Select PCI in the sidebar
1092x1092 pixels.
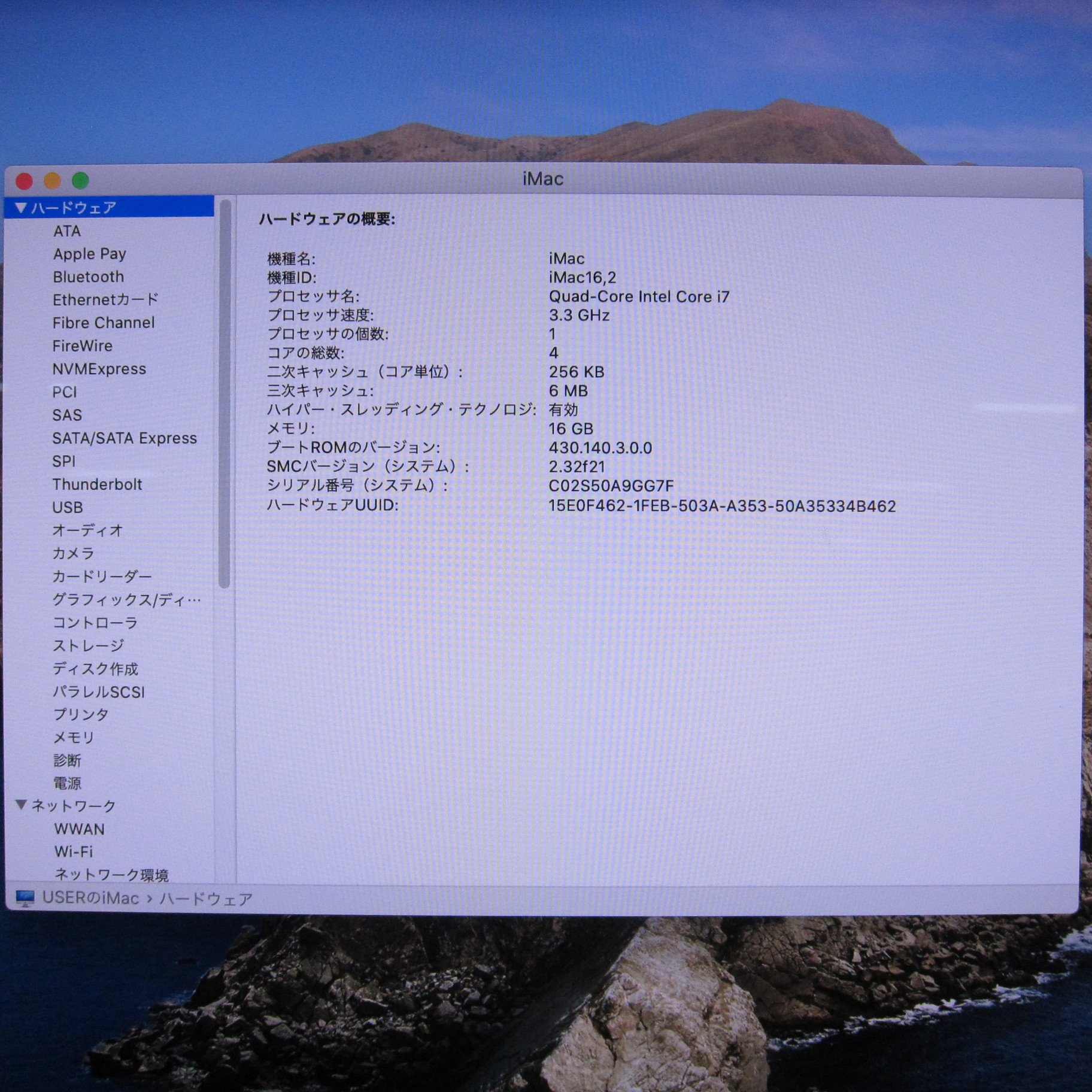[x=64, y=392]
